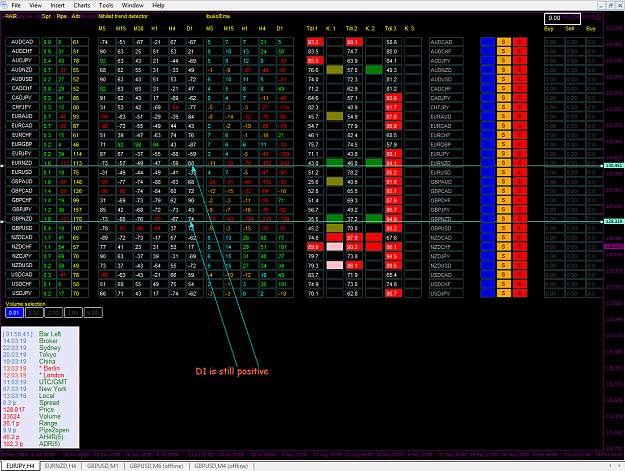This screenshot has height=471, width=625.
Task: Click the orange S button for GBPUSD
Action: [503, 228]
